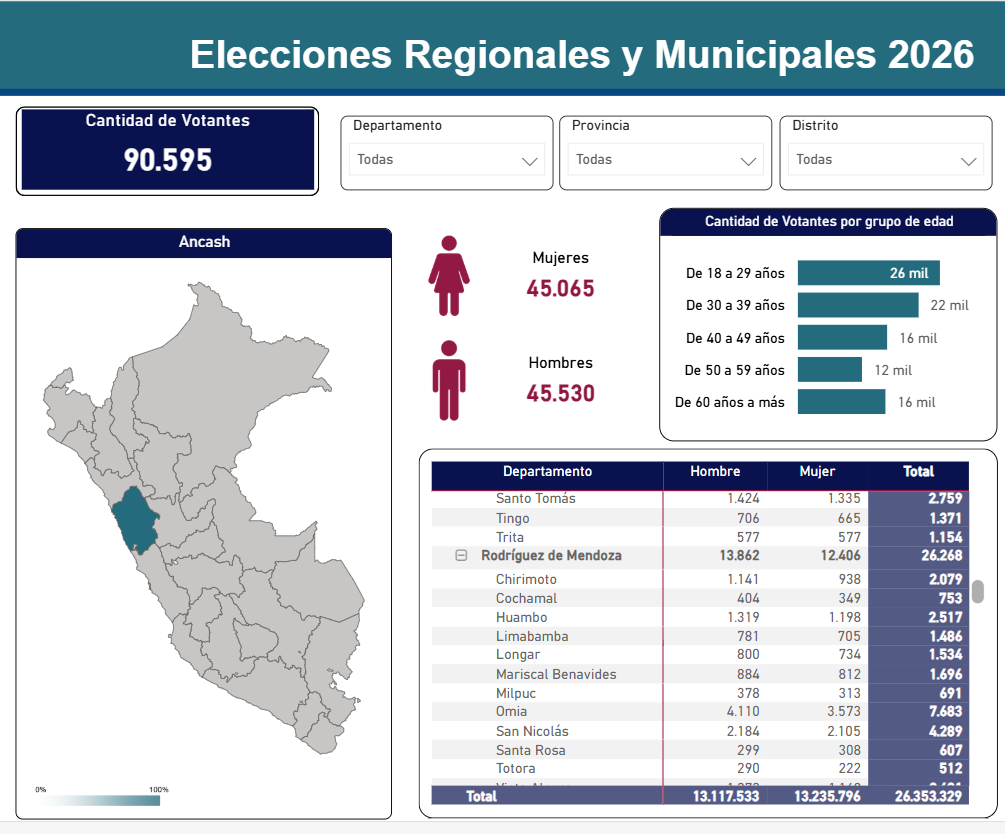Viewport: 1005px width, 834px height.
Task: Click the 'De 18 a 29 años' bar
Action: tap(868, 273)
